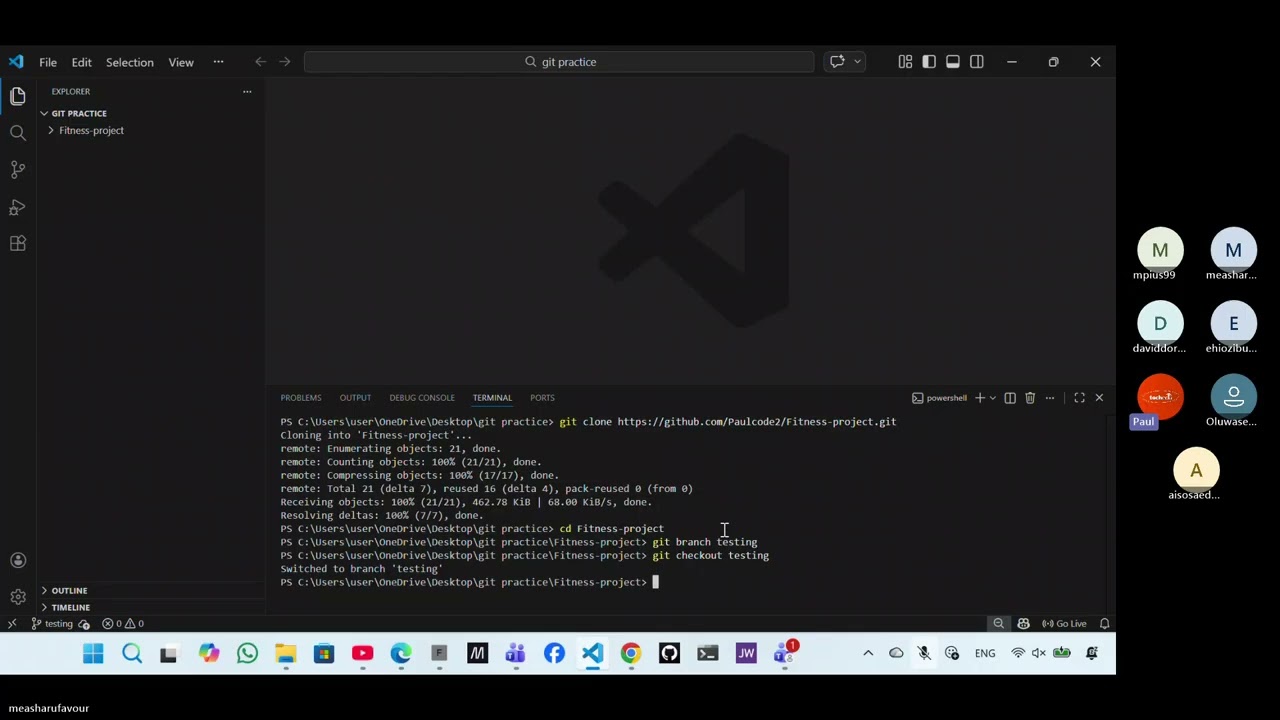The image size is (1280, 720).
Task: Select participant Paul avatar
Action: pos(1160,397)
